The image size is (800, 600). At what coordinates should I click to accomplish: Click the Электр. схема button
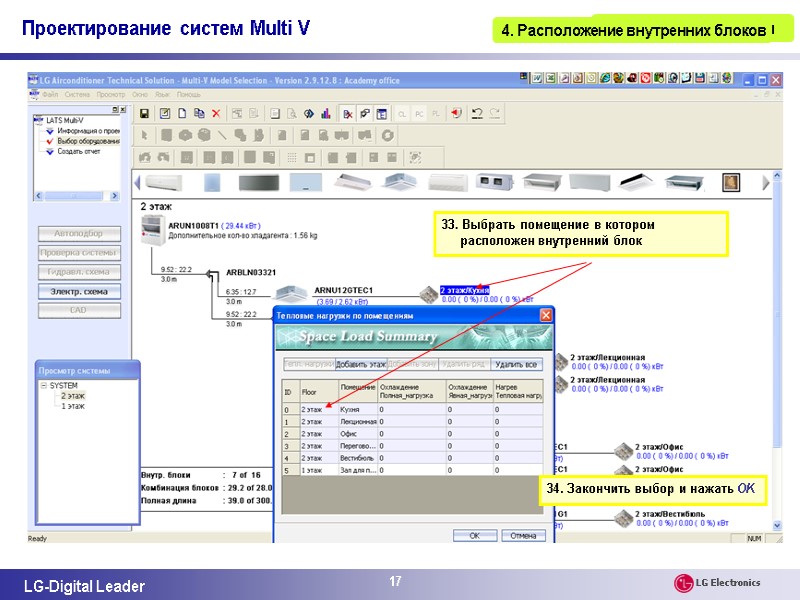79,291
